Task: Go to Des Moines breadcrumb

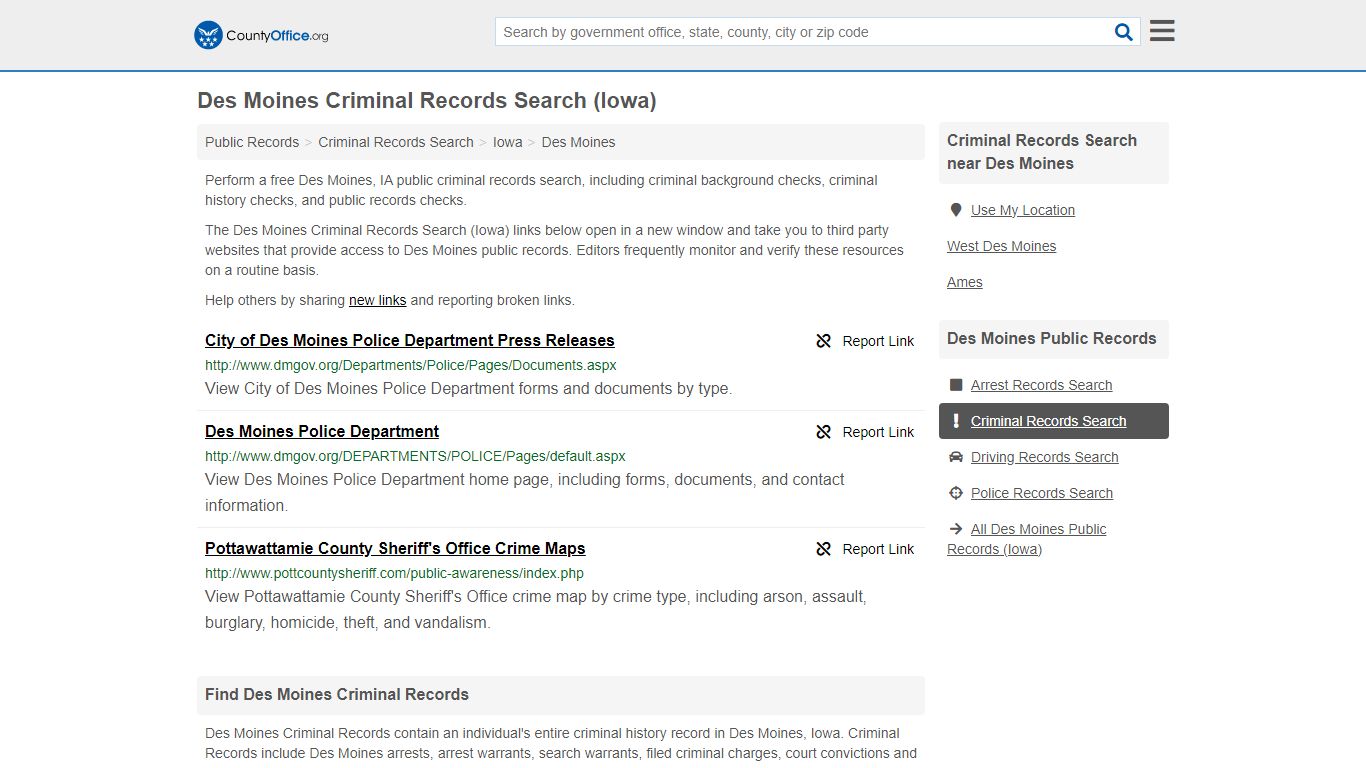Action: point(578,142)
